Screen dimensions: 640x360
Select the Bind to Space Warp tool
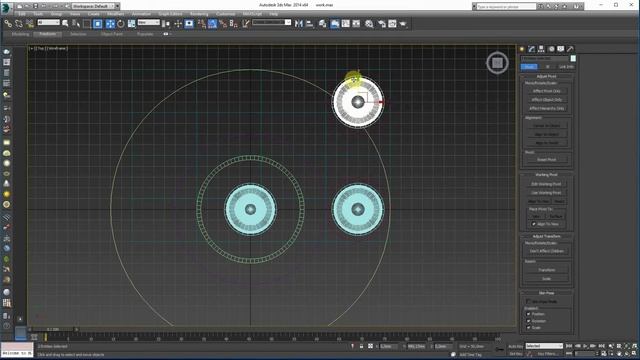click(x=29, y=24)
